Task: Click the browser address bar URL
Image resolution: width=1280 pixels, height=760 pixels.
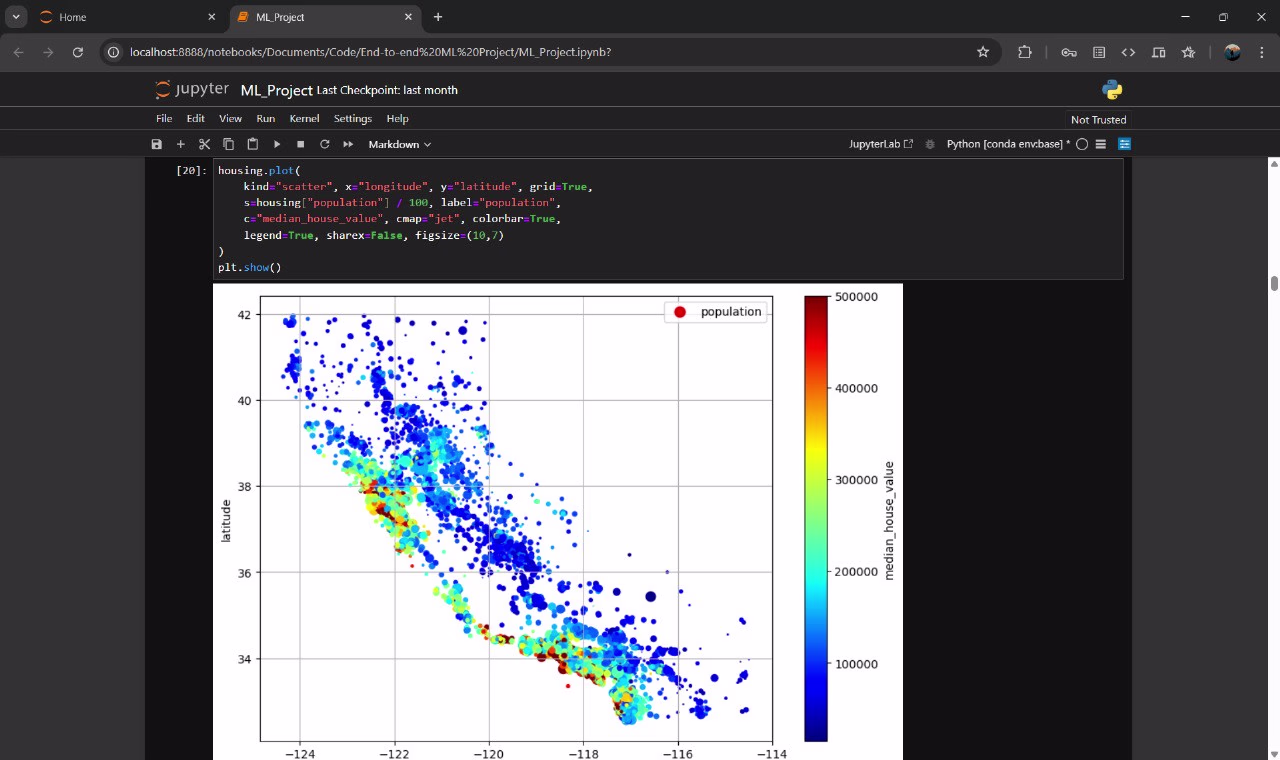Action: click(370, 52)
